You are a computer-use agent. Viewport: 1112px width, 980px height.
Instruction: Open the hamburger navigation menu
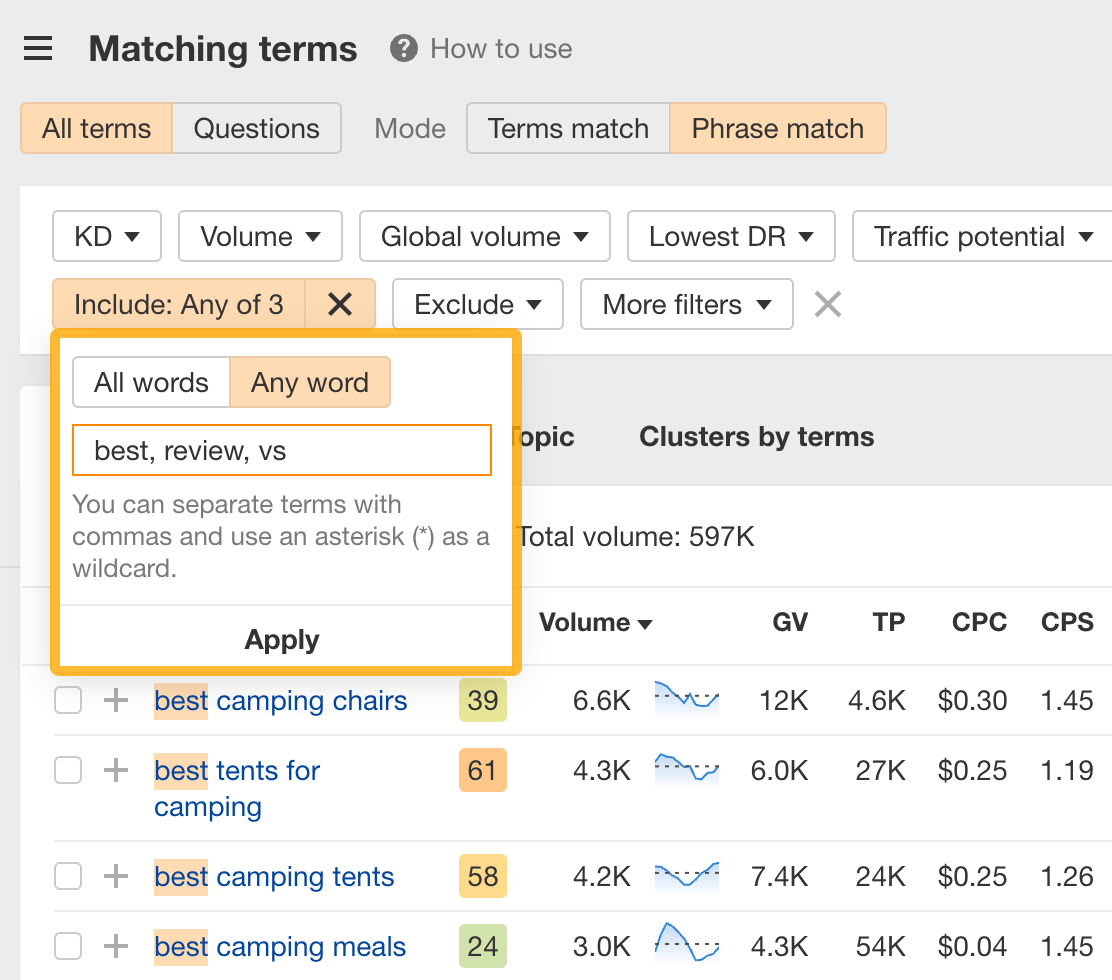37,48
